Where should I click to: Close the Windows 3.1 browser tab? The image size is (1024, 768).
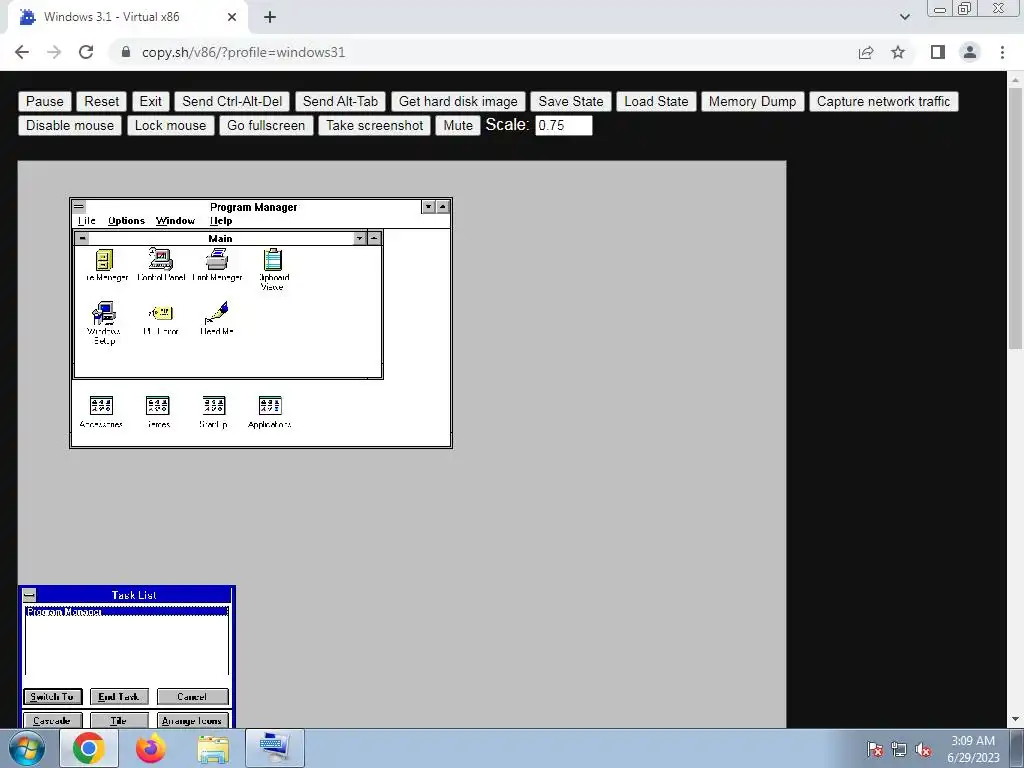(x=232, y=17)
